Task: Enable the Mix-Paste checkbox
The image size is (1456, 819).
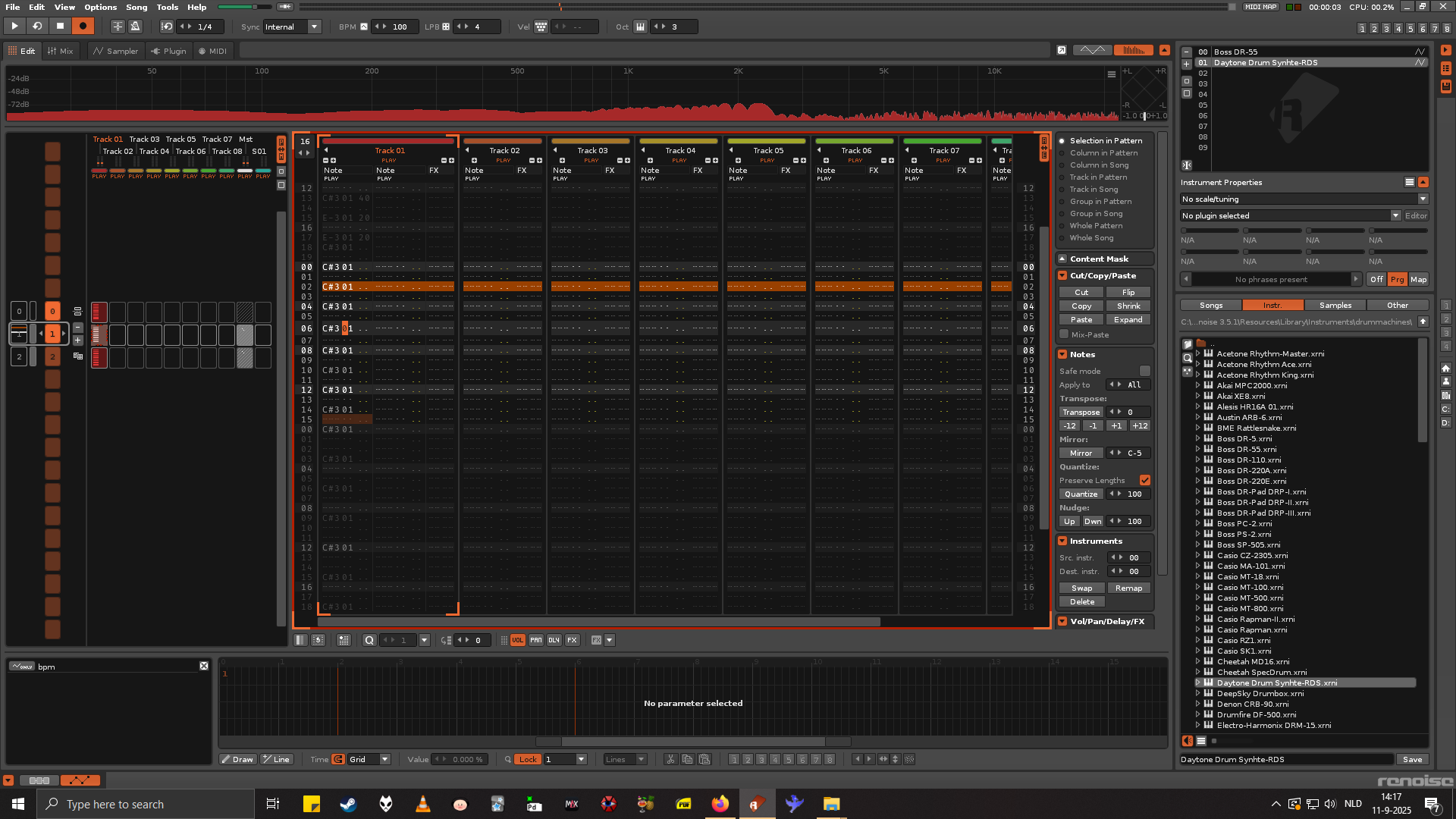Action: coord(1065,334)
